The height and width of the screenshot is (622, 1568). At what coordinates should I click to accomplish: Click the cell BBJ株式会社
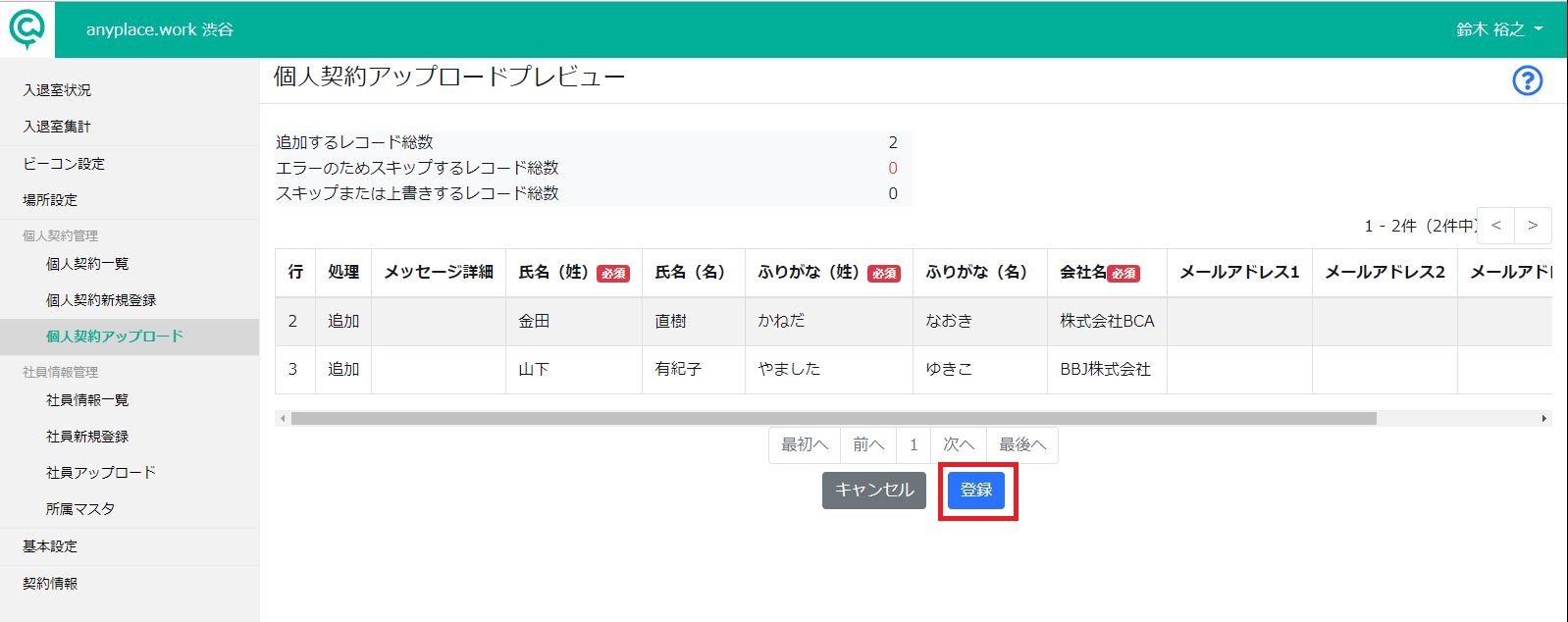point(1107,370)
